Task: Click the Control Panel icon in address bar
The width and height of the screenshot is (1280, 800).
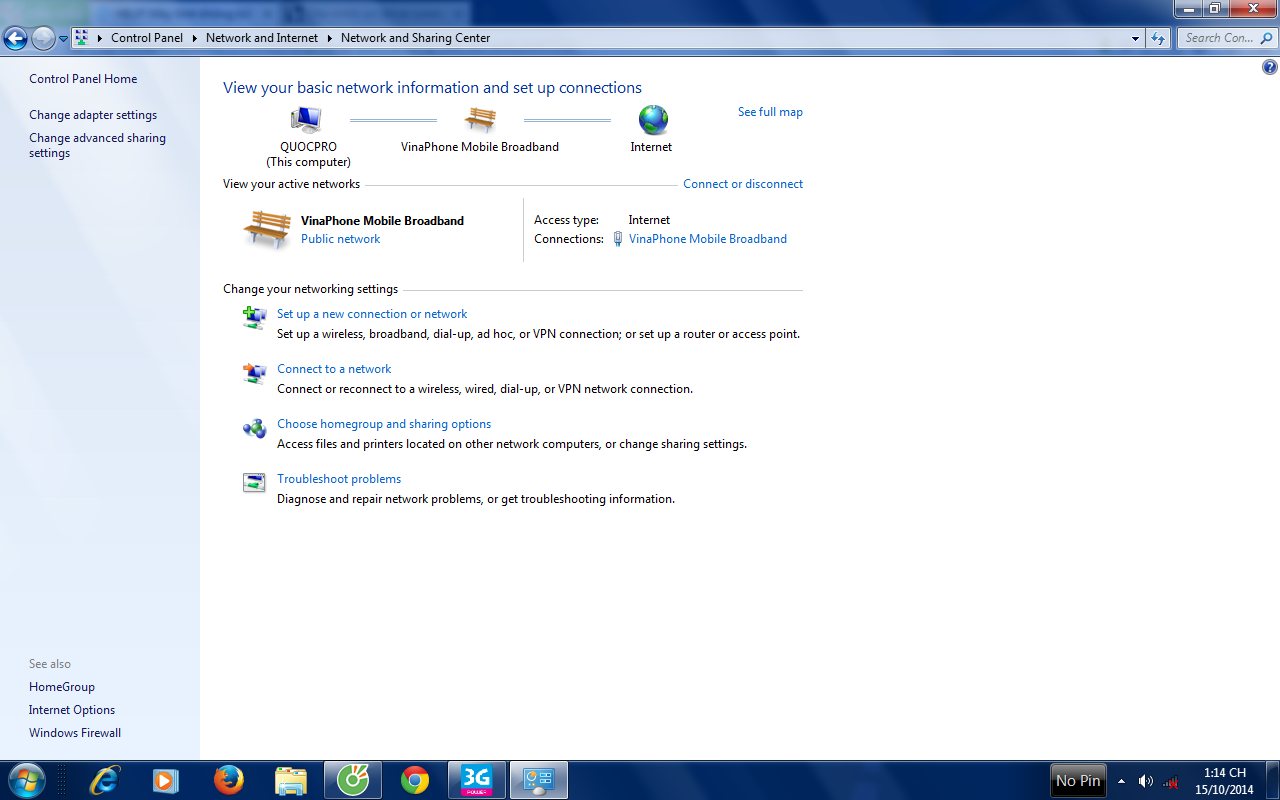Action: pyautogui.click(x=82, y=38)
